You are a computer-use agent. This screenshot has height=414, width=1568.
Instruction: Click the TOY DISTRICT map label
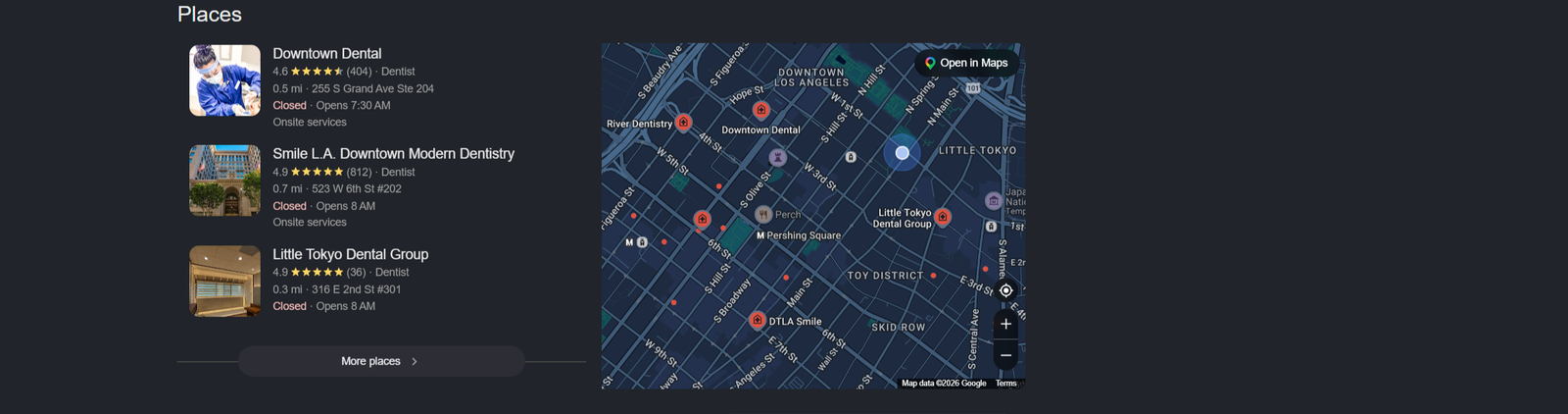tap(885, 276)
